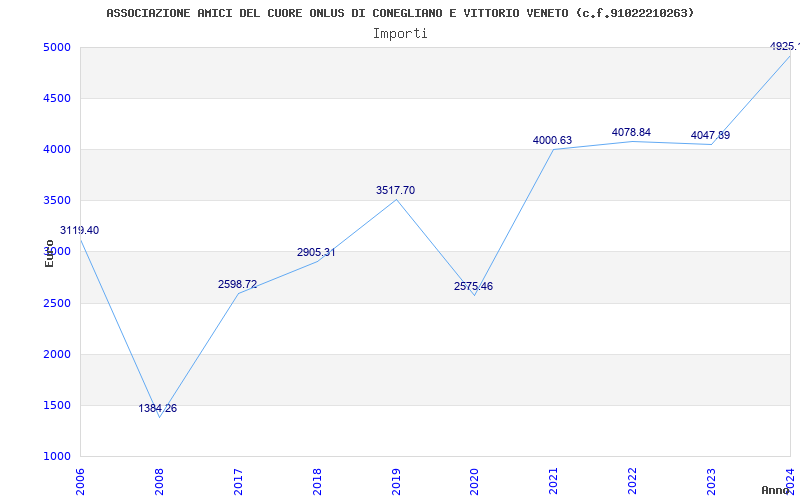Click the x-axis year 2023

coord(712,481)
